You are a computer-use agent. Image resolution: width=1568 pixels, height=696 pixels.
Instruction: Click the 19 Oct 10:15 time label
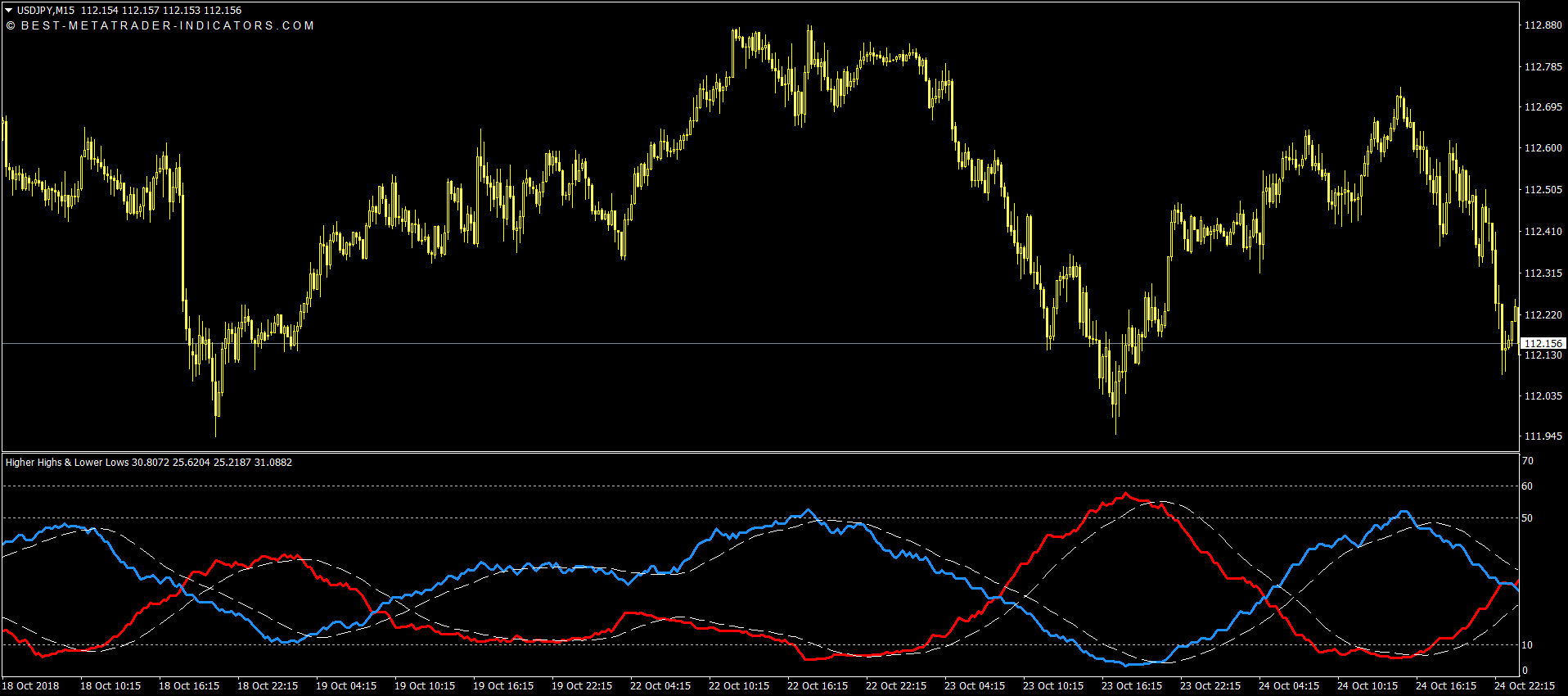[425, 686]
